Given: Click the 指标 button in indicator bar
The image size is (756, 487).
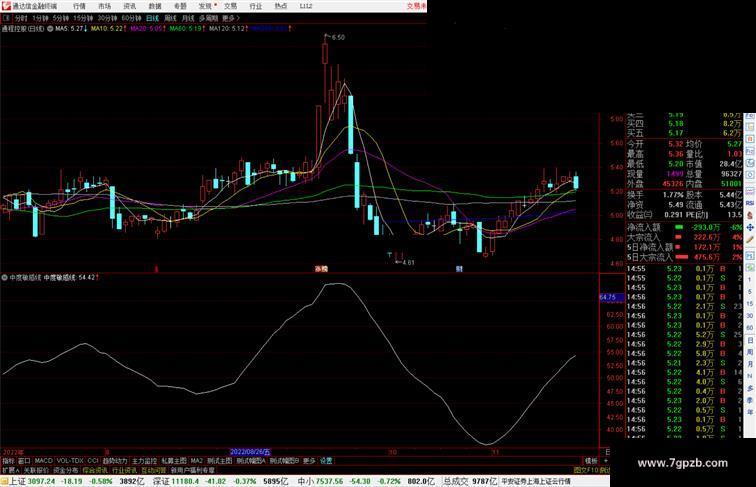Looking at the screenshot, I should [x=8, y=461].
